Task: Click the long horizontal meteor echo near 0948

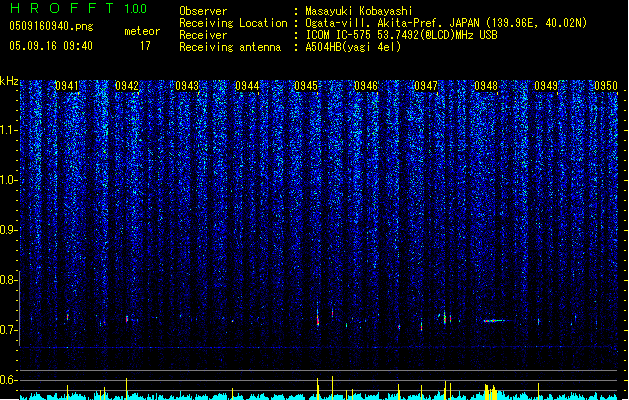Action: click(496, 321)
